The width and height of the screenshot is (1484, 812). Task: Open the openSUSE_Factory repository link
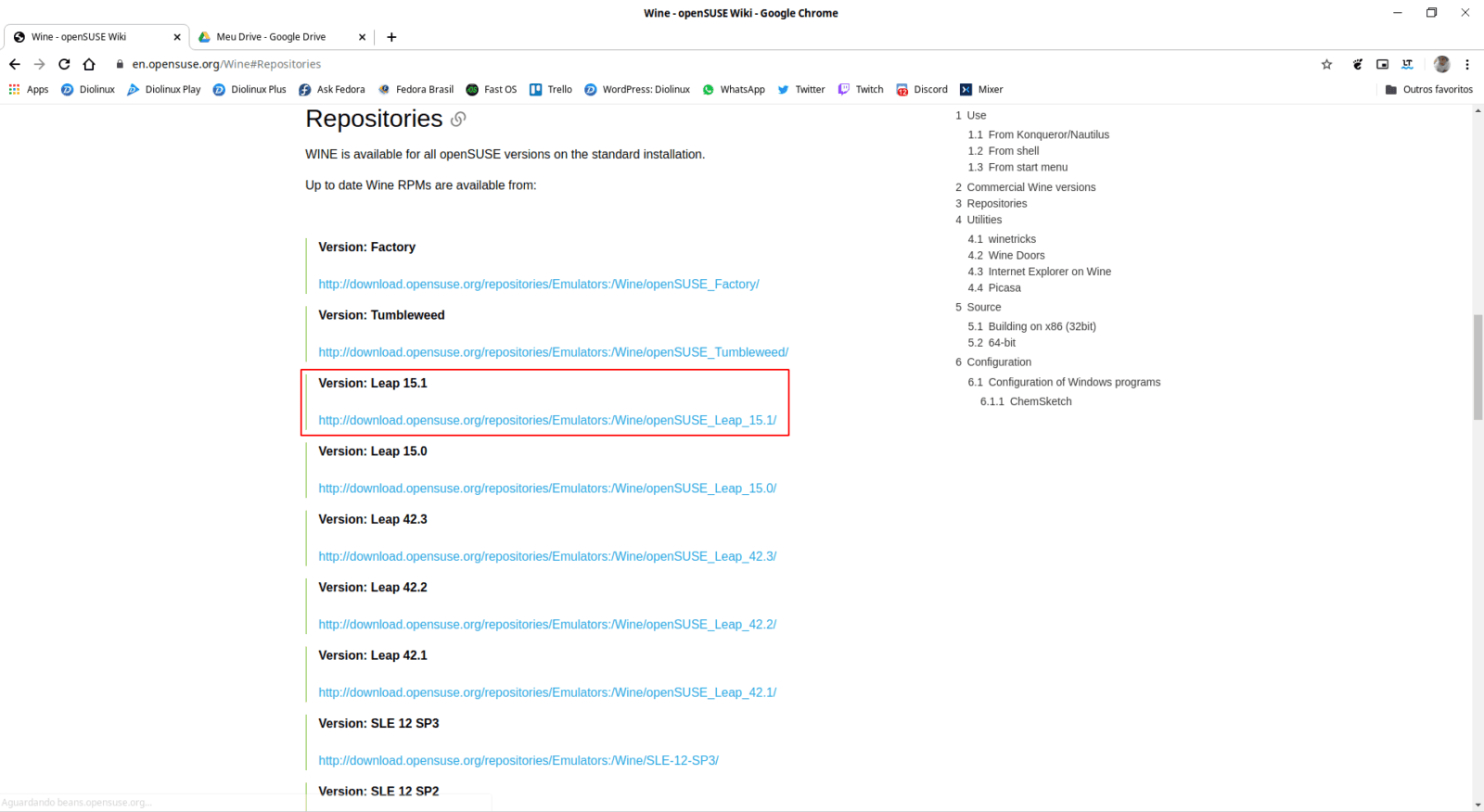click(539, 285)
